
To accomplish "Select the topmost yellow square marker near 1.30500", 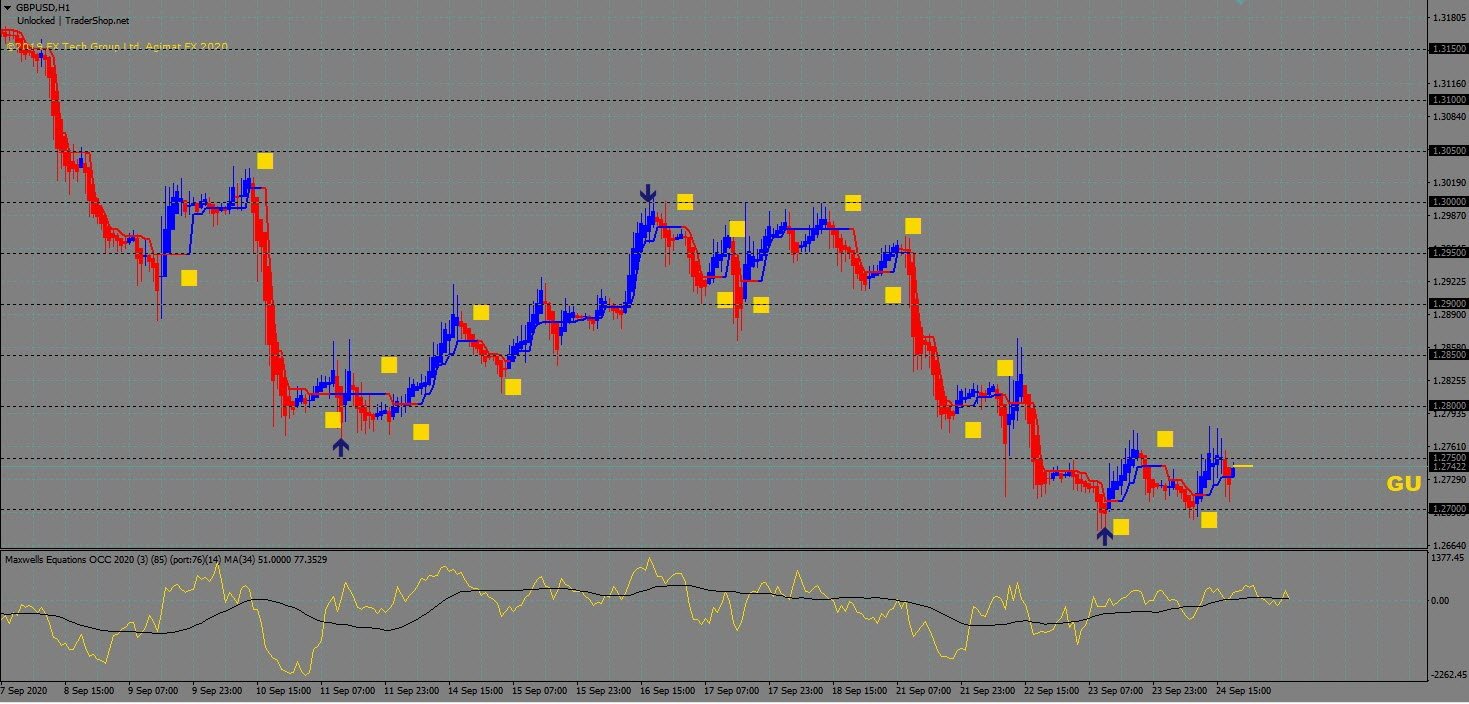I will click(x=264, y=161).
